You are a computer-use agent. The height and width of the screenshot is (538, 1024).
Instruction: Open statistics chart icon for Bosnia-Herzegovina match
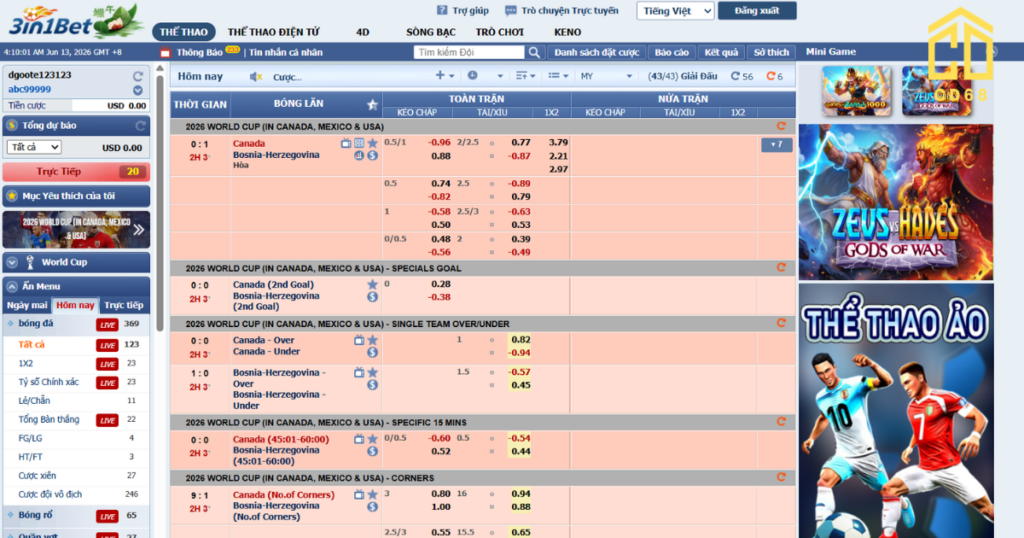(x=359, y=155)
